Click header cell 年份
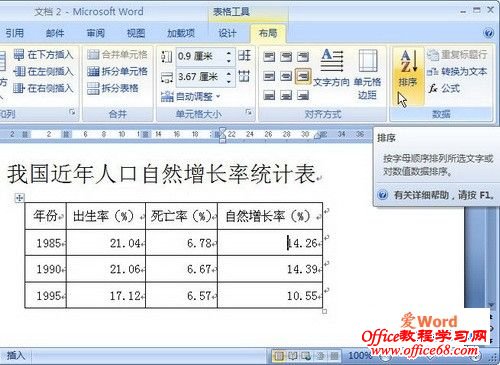This screenshot has width=500, height=365. point(46,216)
